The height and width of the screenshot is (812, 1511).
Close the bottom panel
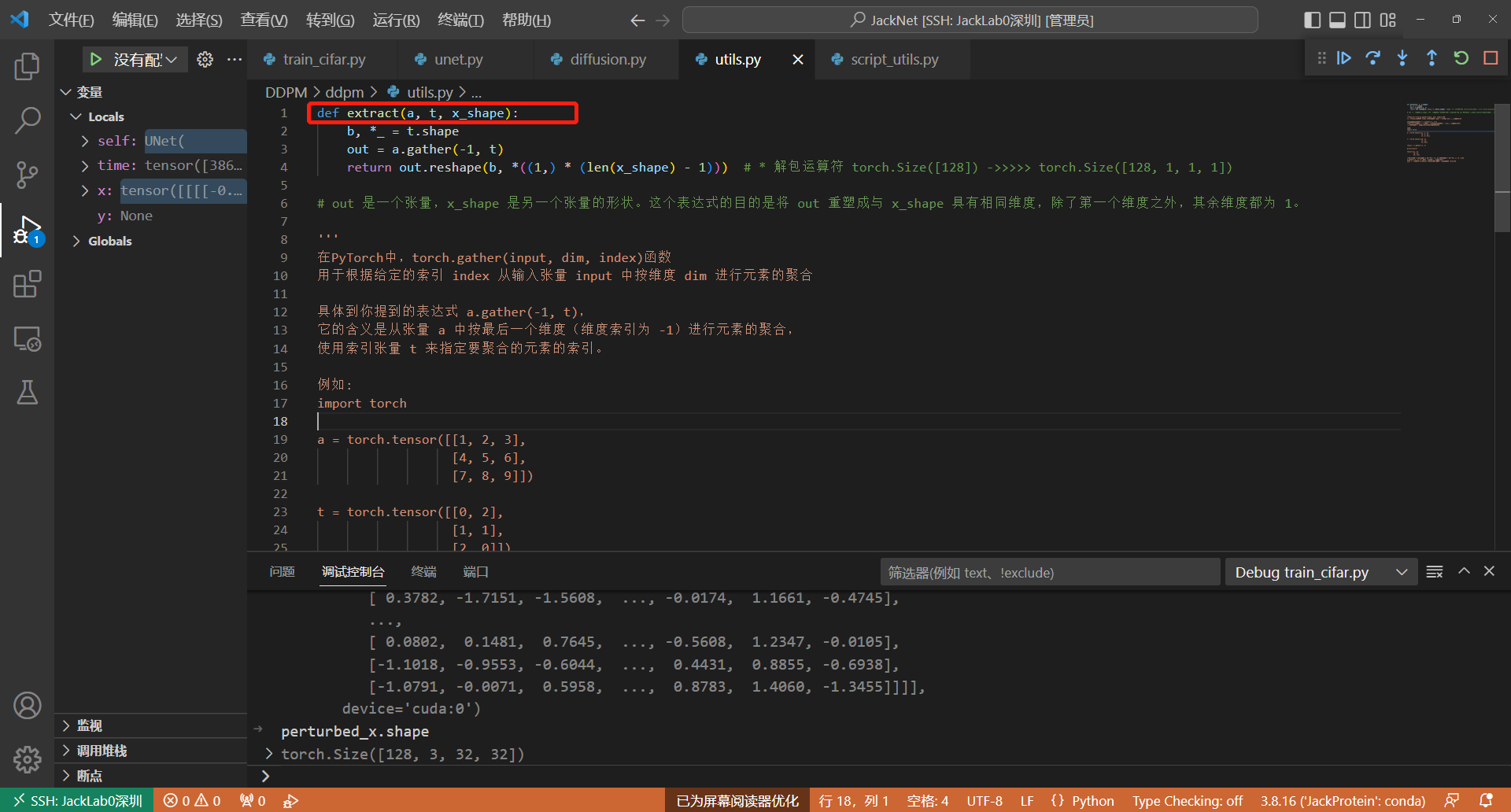tap(1489, 571)
